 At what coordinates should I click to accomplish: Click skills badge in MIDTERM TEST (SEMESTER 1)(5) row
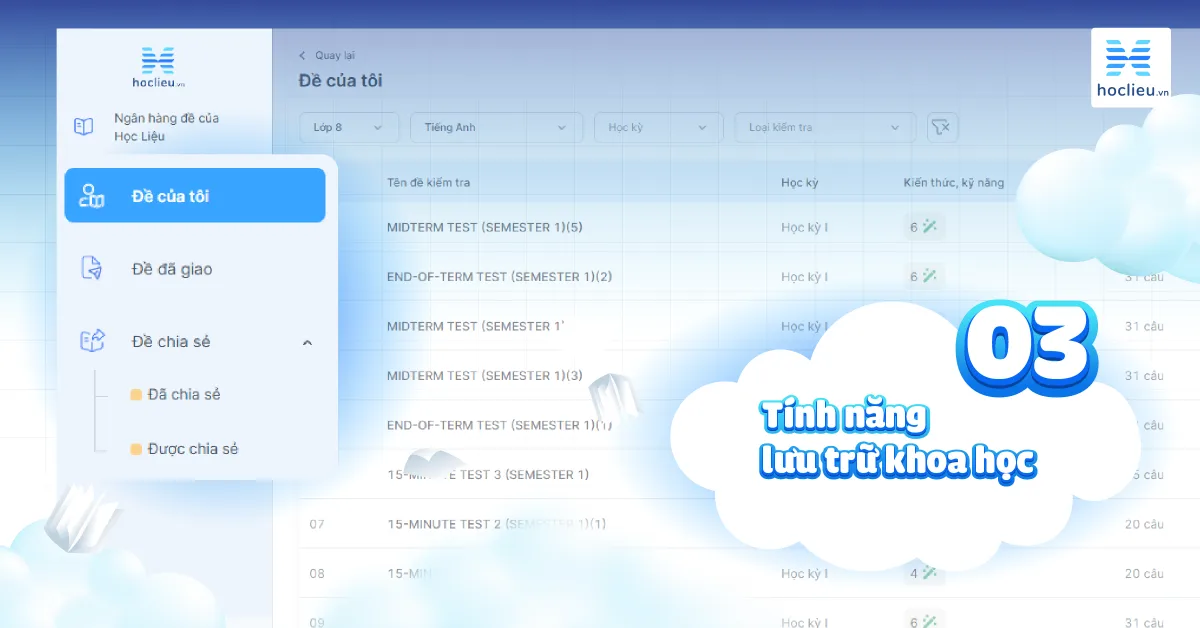(924, 227)
